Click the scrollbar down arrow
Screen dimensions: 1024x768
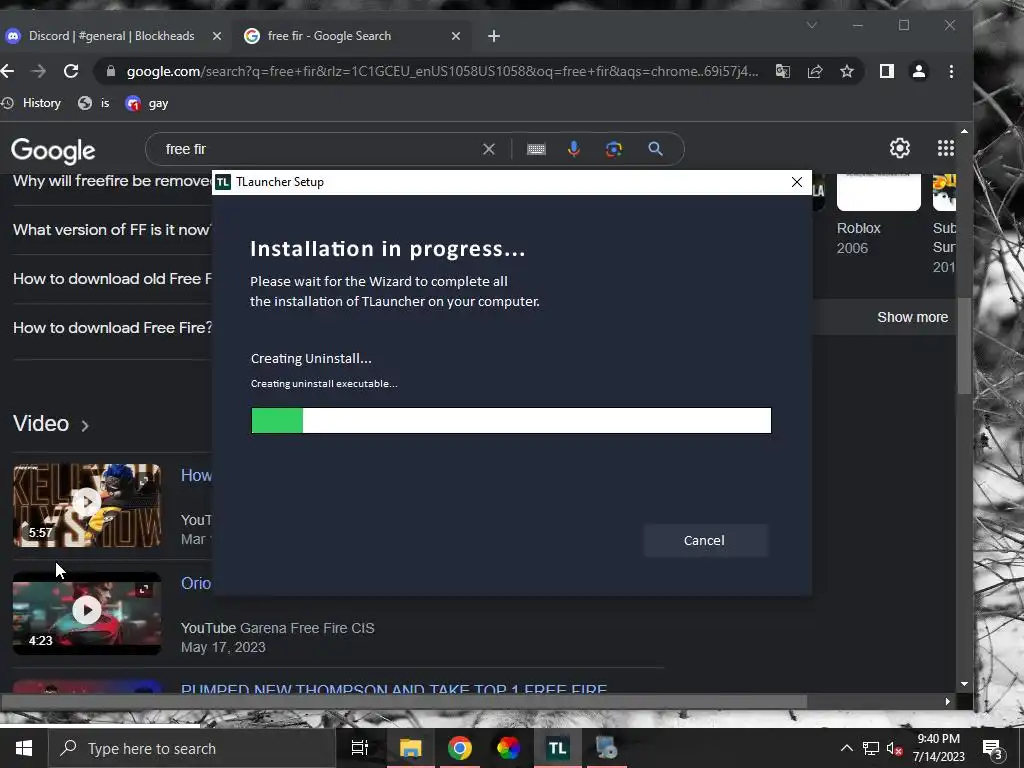pyautogui.click(x=964, y=684)
